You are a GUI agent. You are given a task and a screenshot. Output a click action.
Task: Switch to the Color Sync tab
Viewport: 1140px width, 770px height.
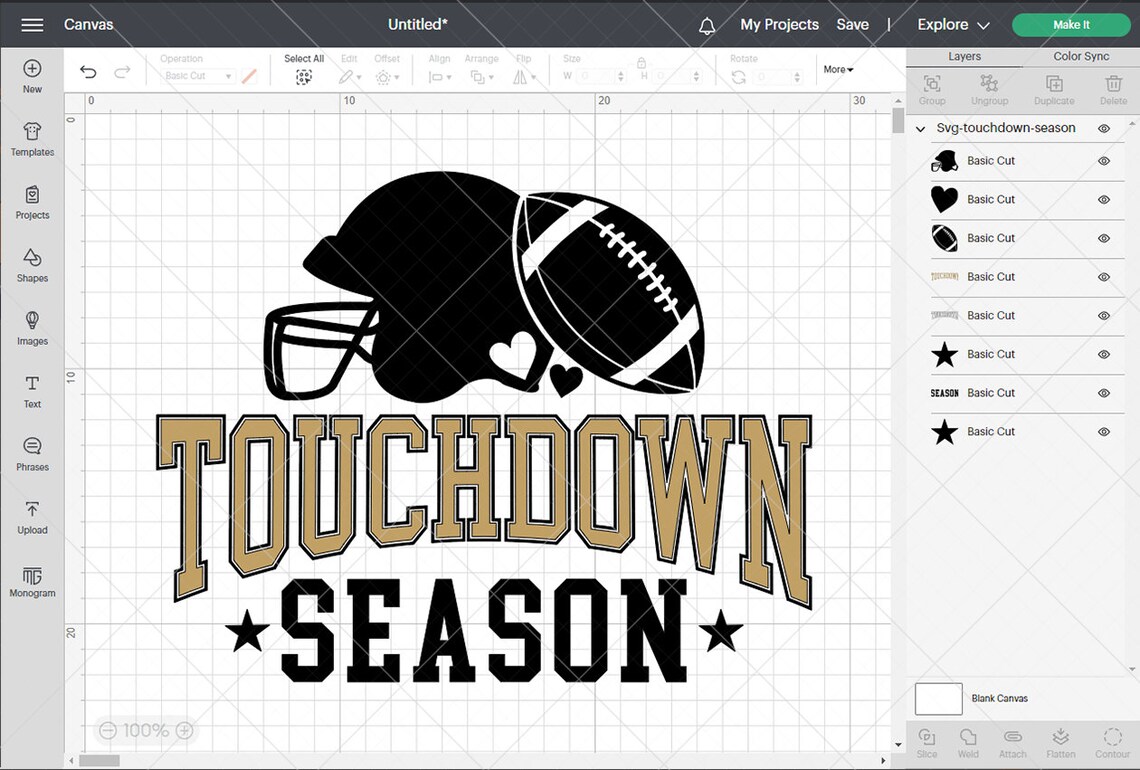coord(1080,56)
